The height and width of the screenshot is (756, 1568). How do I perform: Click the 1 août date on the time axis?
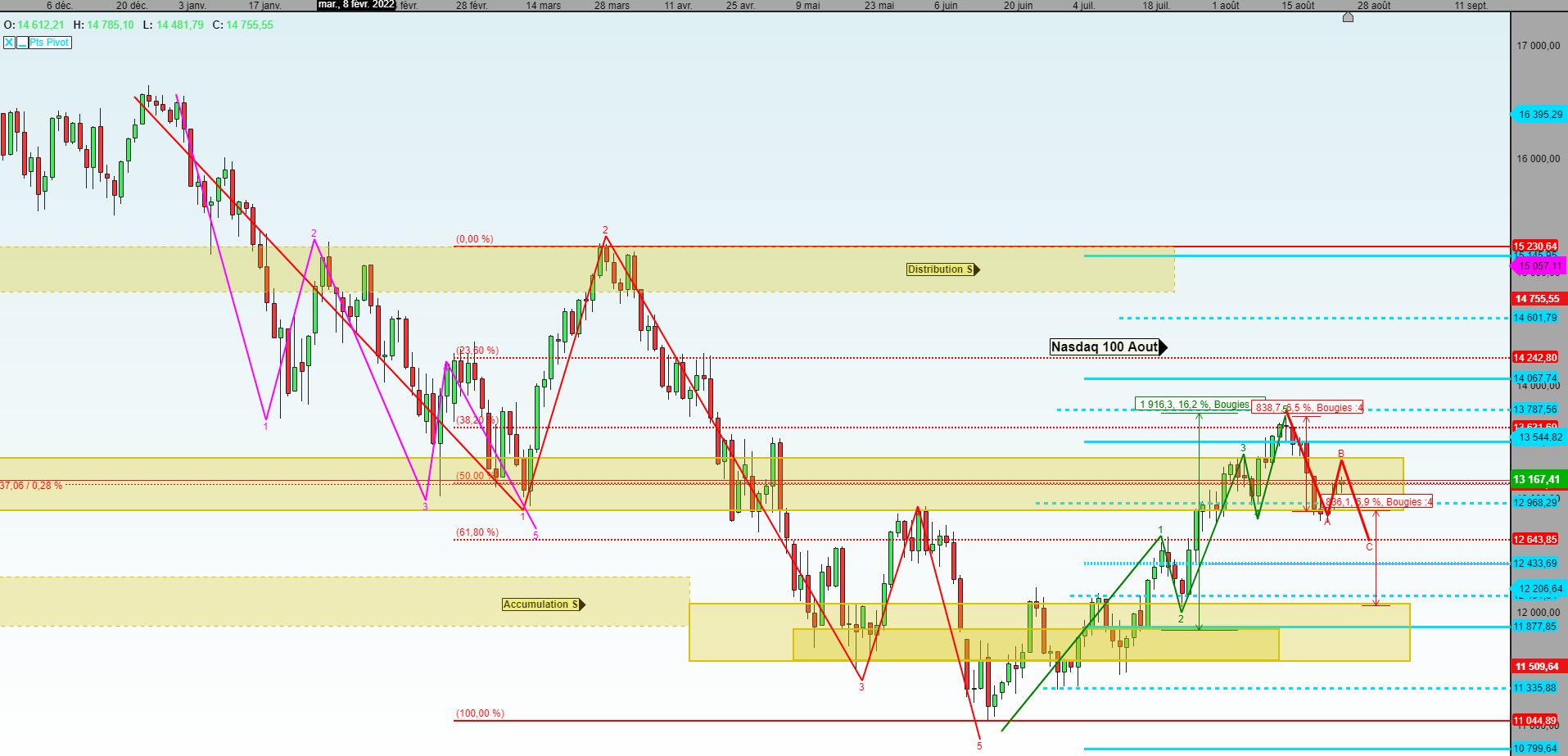(1226, 6)
